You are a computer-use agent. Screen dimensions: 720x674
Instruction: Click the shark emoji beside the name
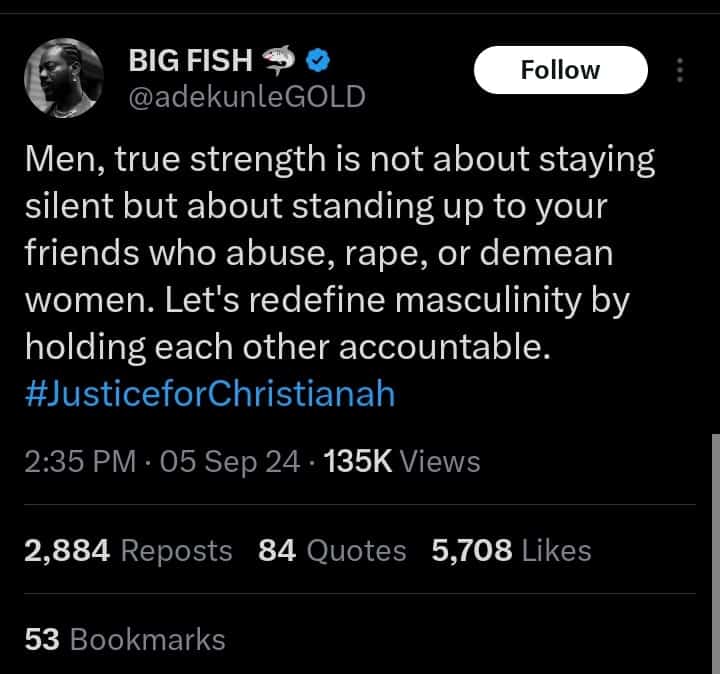280,62
